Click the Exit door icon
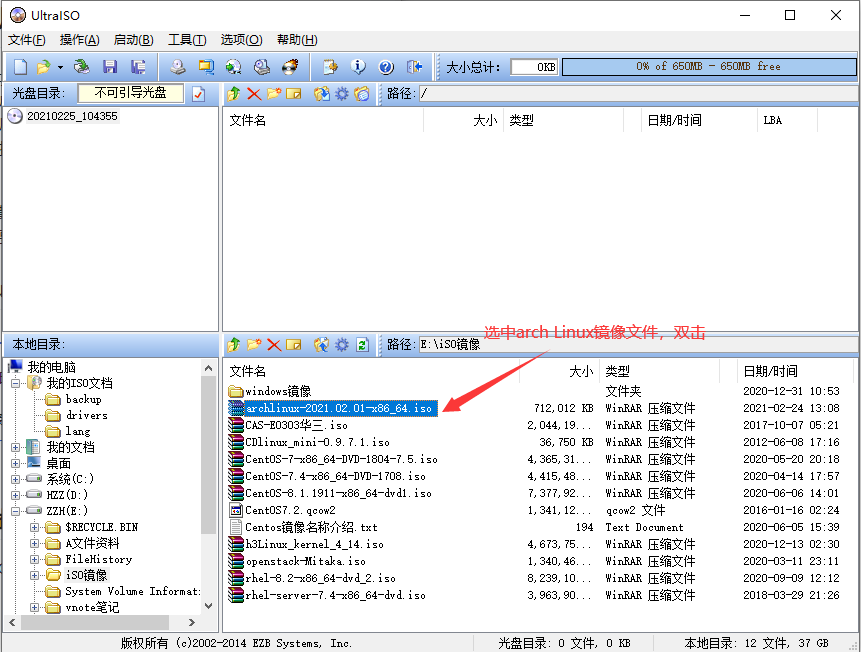The width and height of the screenshot is (861, 652). tap(415, 67)
